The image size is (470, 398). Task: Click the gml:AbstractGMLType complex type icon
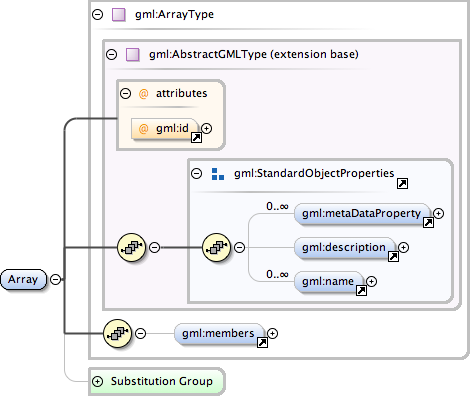coord(133,54)
